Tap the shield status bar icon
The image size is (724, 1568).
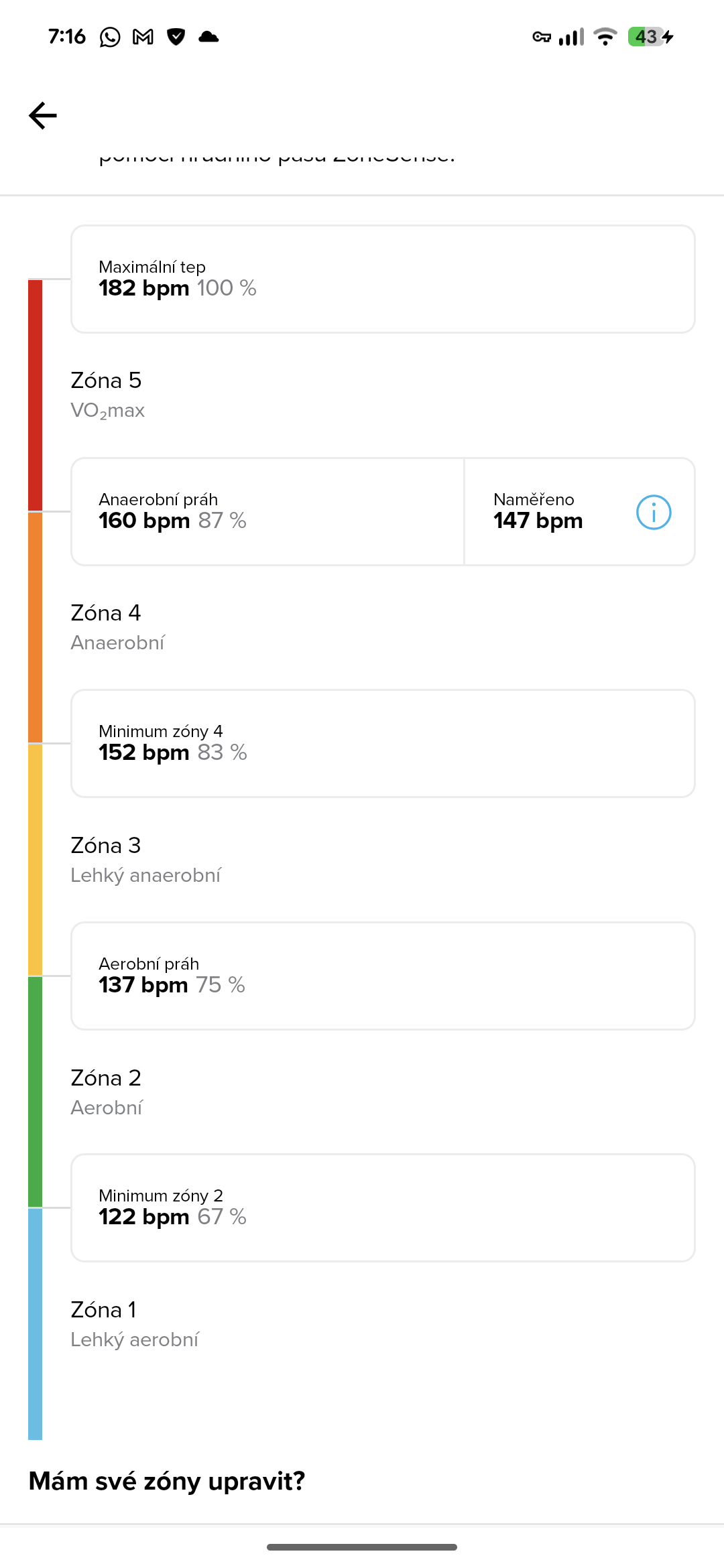[176, 37]
